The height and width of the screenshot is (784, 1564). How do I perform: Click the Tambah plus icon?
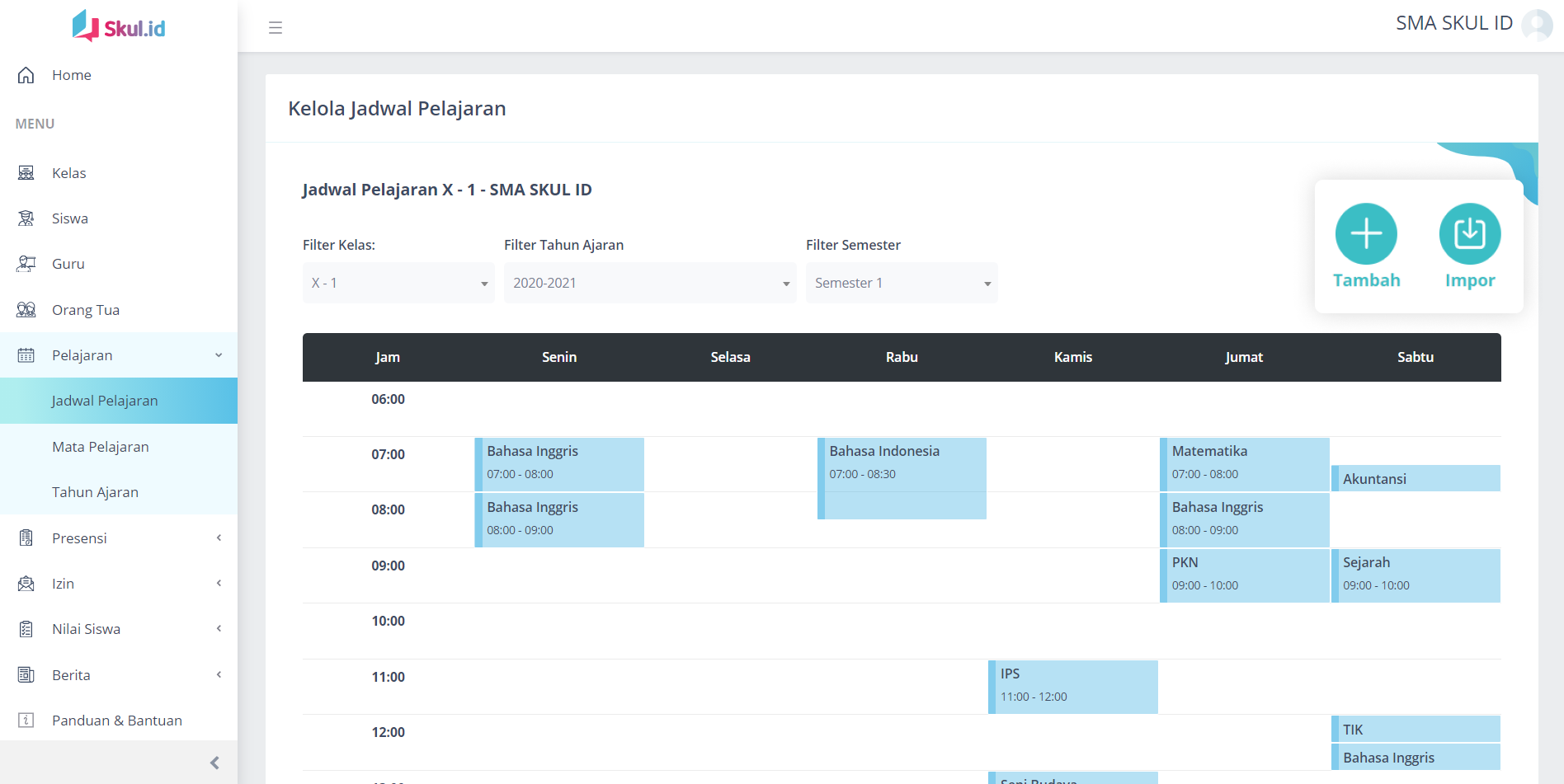click(1366, 234)
